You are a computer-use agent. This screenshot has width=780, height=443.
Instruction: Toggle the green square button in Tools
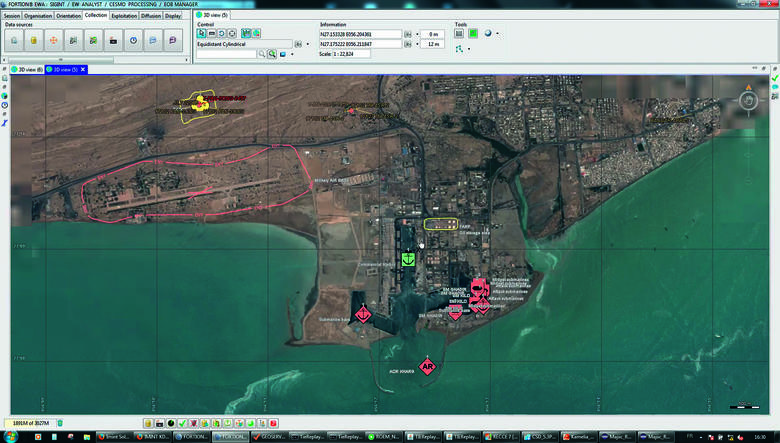coord(473,34)
